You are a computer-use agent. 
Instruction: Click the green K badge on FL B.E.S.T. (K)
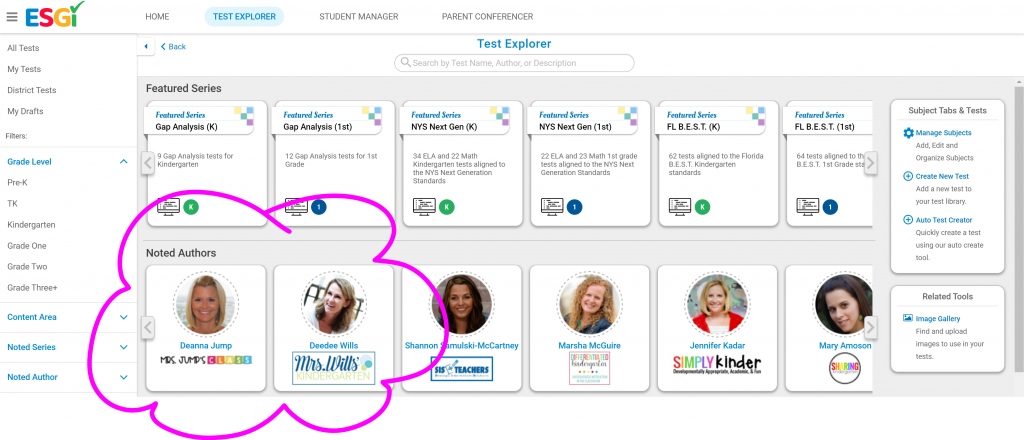click(x=703, y=208)
